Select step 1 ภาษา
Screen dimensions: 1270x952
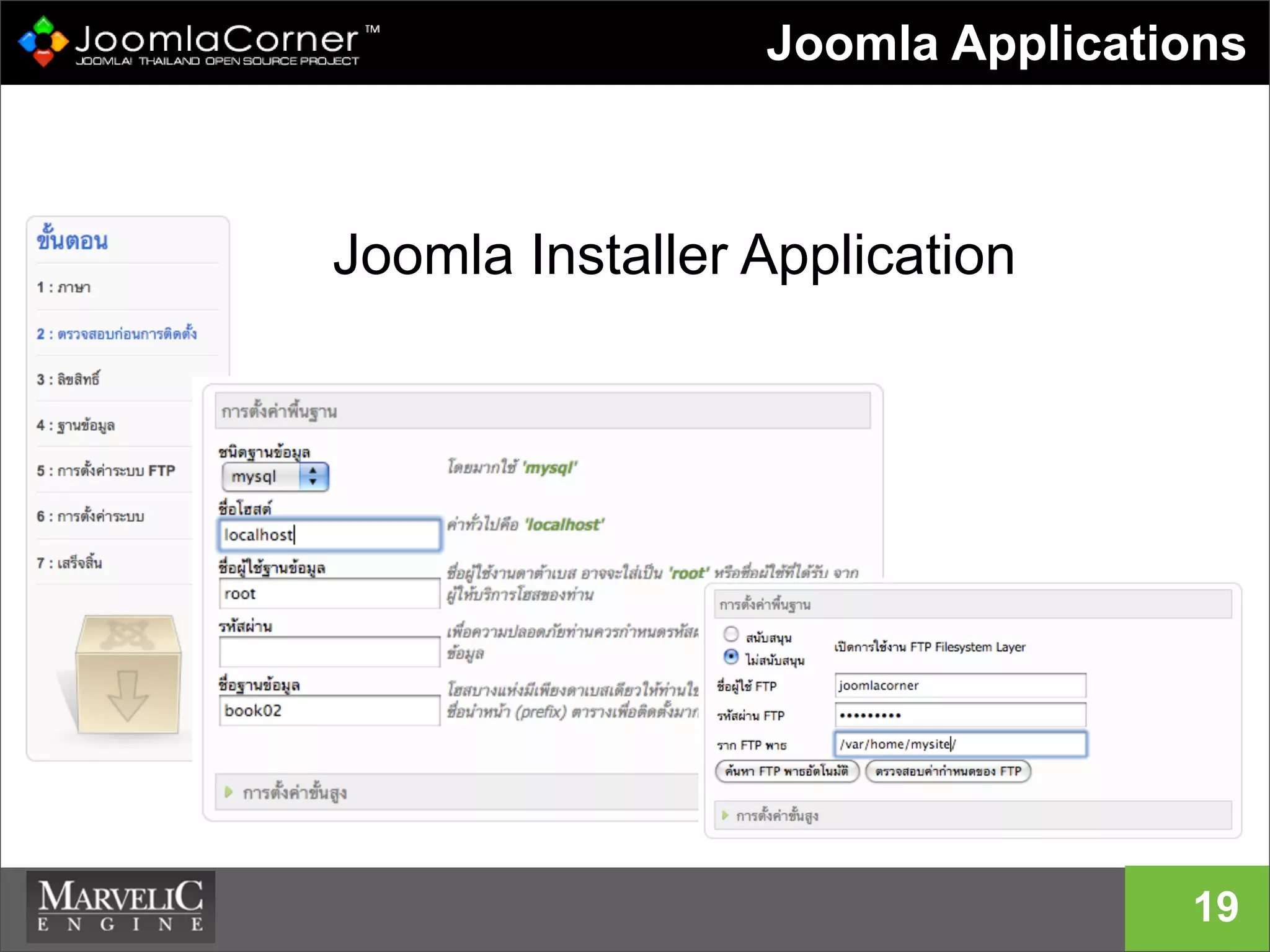[x=64, y=288]
